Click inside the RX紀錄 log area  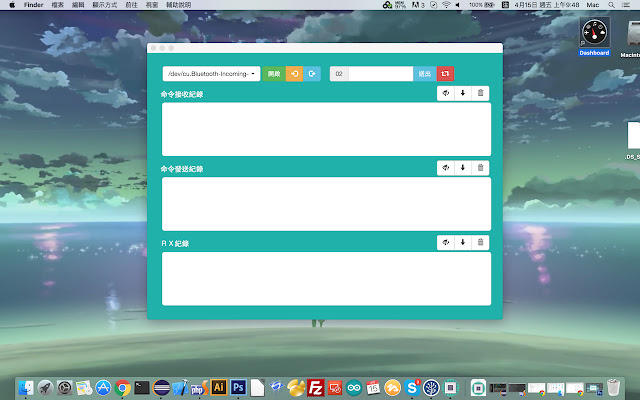tap(327, 279)
